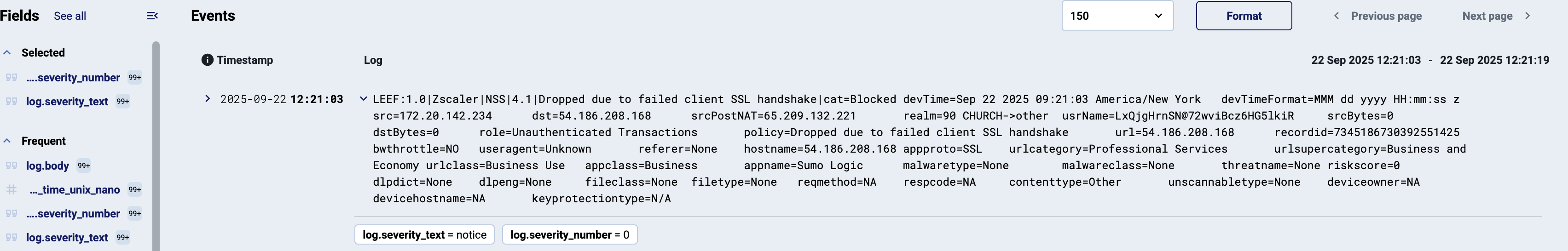Expand the 12:21:03 event row
This screenshot has width=1568, height=251.
[x=208, y=98]
